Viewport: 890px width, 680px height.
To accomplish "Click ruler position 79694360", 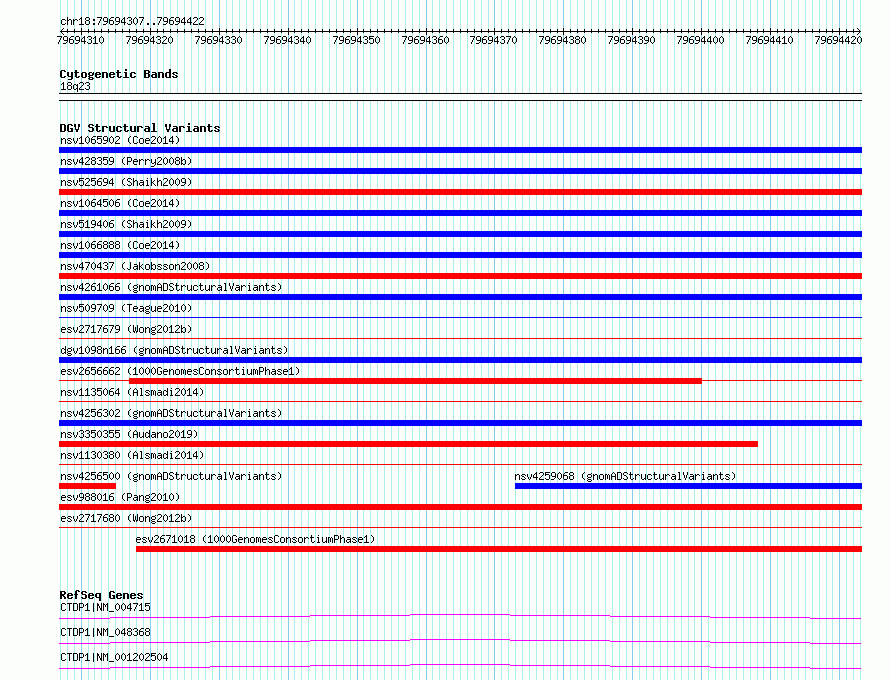I will 425,40.
